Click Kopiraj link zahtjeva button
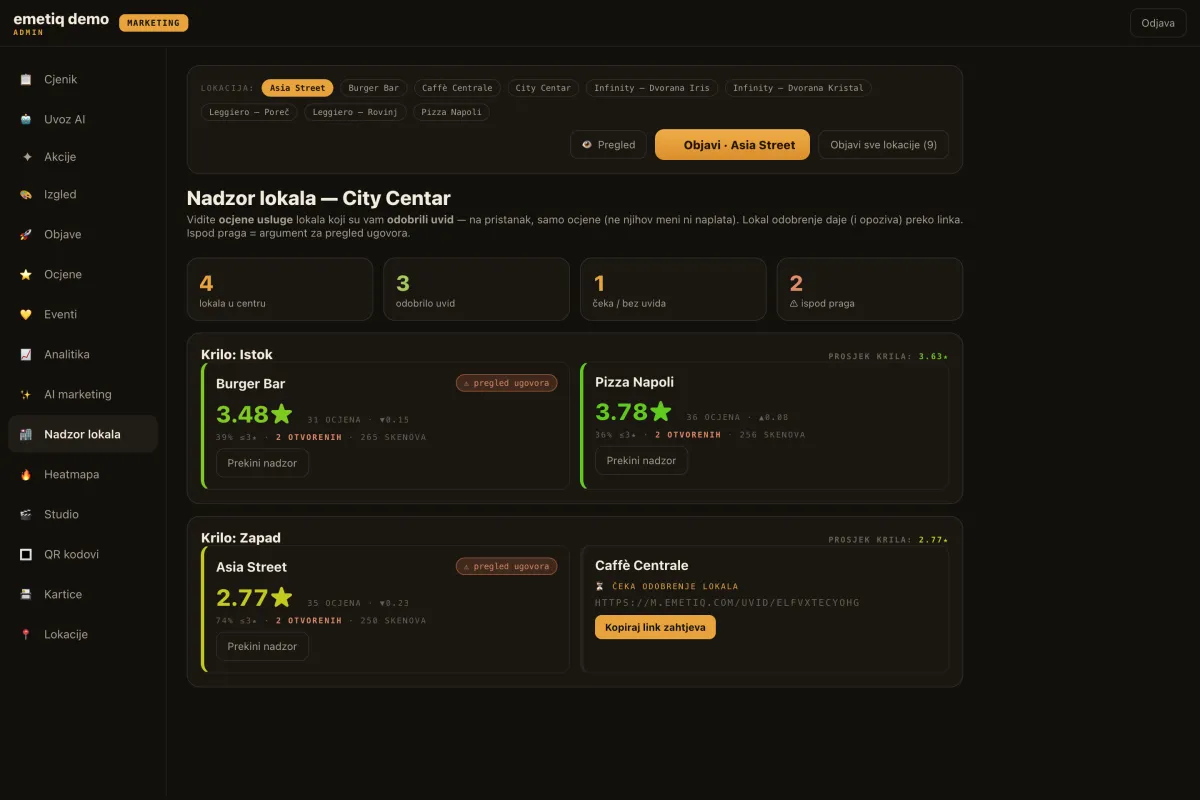This screenshot has width=1200, height=800. pos(655,627)
